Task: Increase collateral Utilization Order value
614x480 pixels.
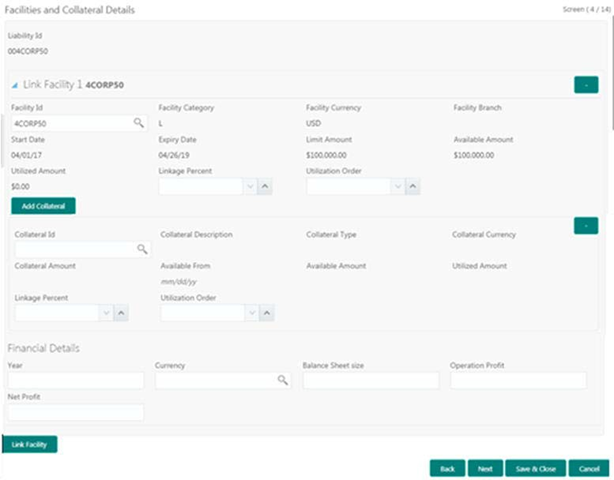Action: pyautogui.click(x=267, y=313)
